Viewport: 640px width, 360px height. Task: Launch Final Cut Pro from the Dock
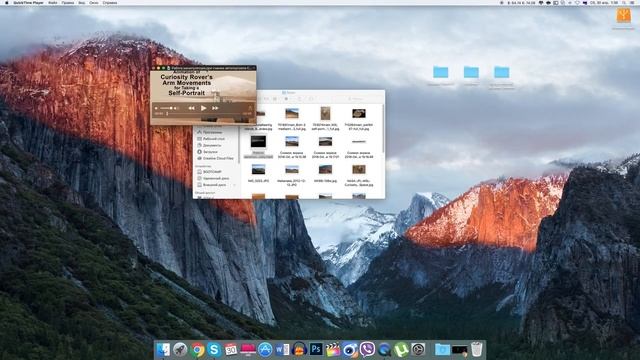(333, 350)
